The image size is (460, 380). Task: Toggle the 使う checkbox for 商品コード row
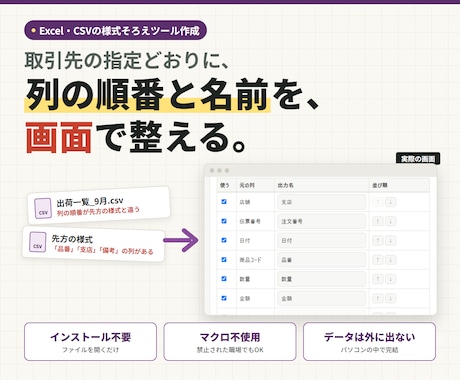click(x=224, y=259)
